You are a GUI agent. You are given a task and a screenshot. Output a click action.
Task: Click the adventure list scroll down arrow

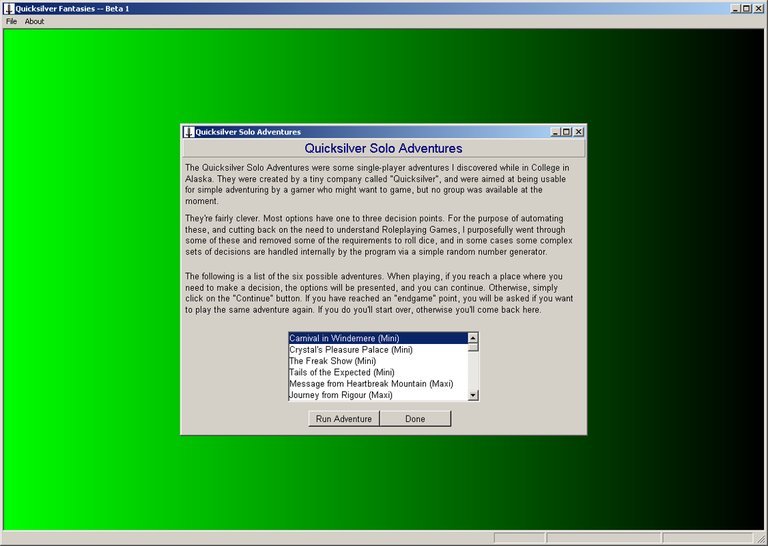pyautogui.click(x=473, y=395)
